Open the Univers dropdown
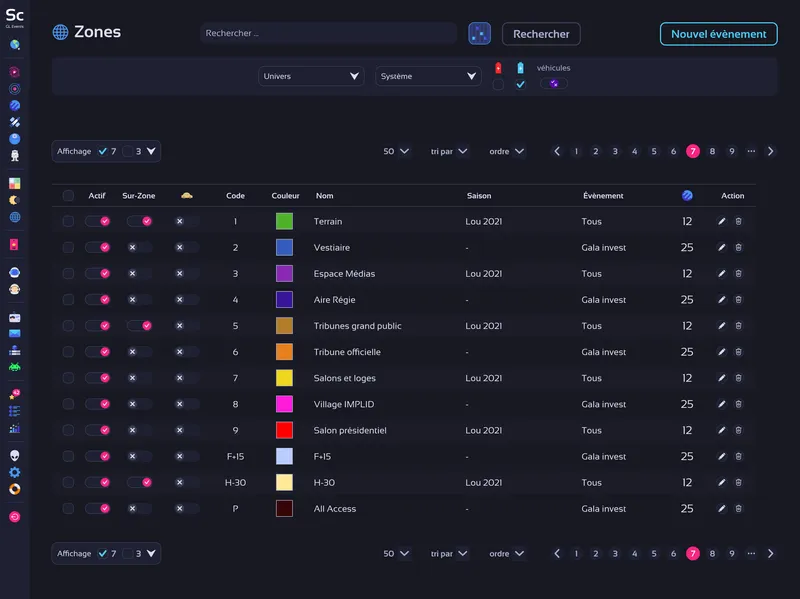The width and height of the screenshot is (800, 599). click(x=311, y=76)
